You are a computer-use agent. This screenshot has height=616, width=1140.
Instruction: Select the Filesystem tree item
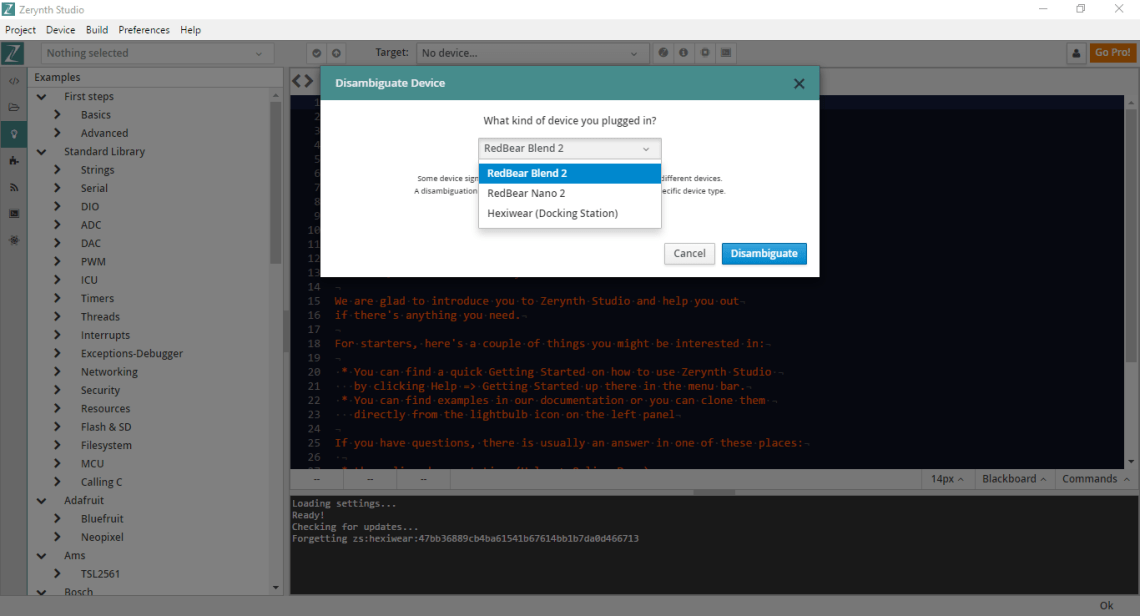tap(106, 445)
